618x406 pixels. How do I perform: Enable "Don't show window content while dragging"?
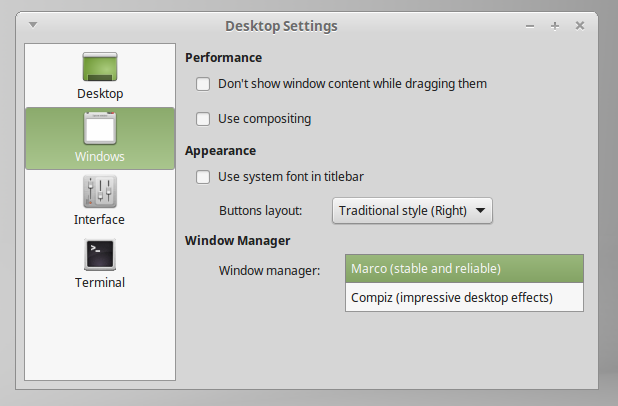pyautogui.click(x=203, y=84)
